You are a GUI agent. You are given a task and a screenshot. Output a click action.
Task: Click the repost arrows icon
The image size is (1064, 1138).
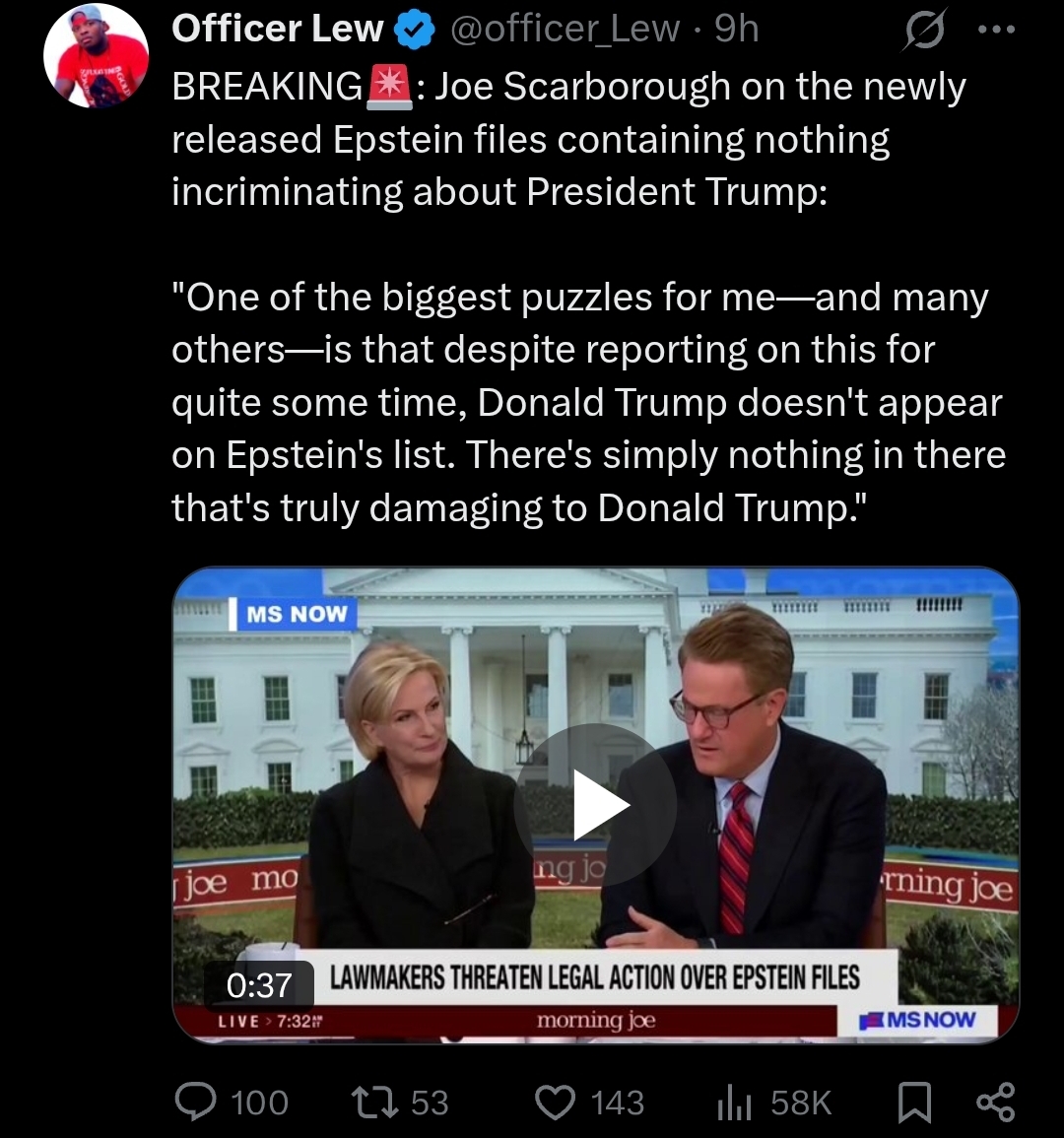[x=375, y=1102]
